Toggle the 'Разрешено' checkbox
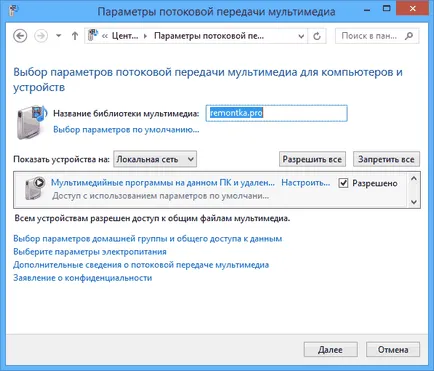This screenshot has height=371, width=434. pos(343,183)
